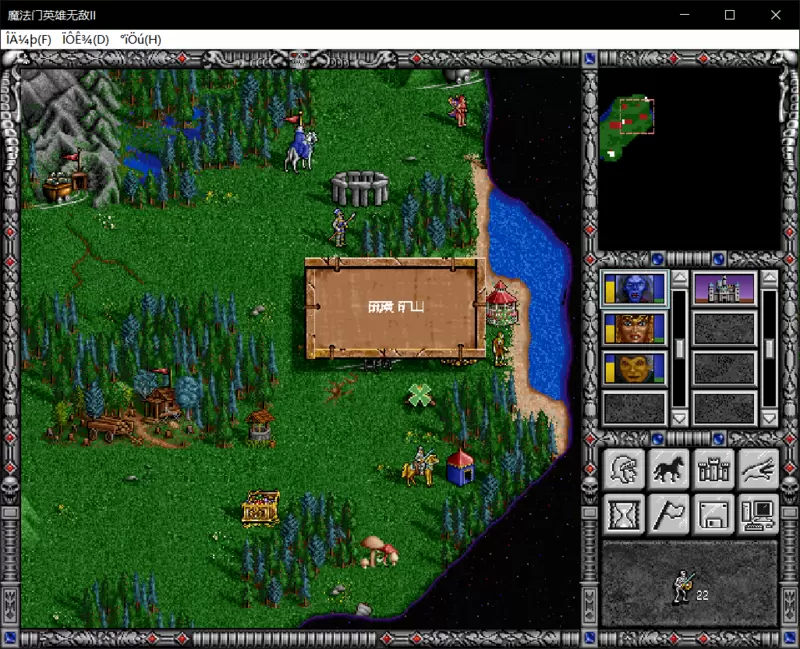Select the blue-faced hero portrait
The height and width of the screenshot is (649, 800).
635,289
